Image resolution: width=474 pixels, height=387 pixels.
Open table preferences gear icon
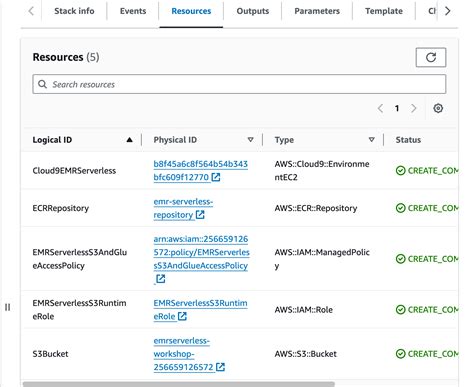438,108
